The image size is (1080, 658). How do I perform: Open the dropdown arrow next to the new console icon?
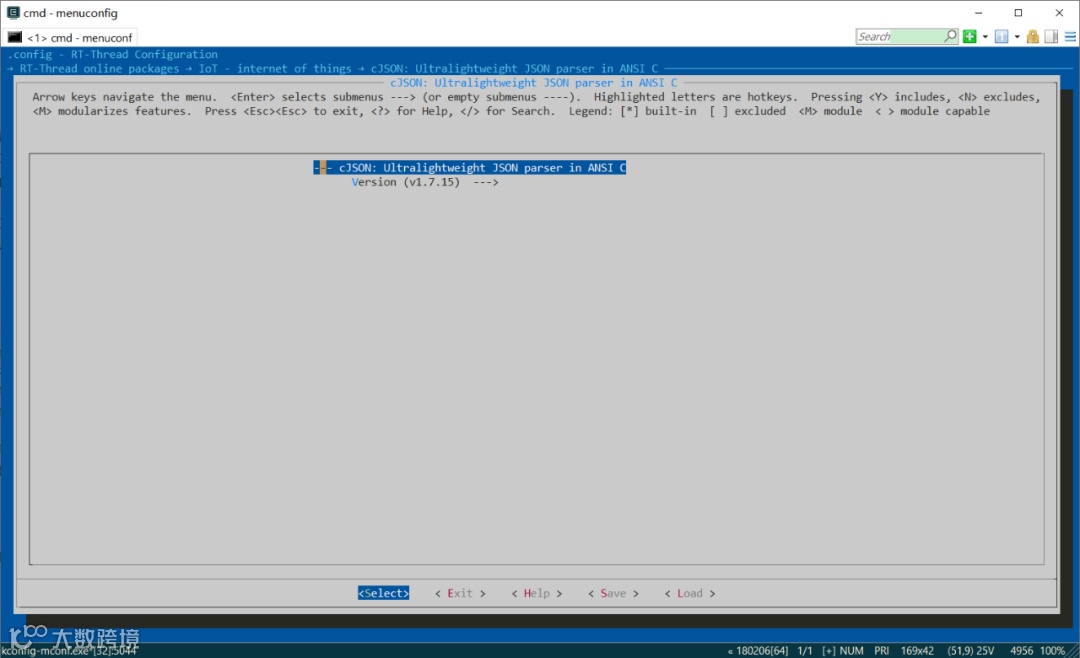click(985, 37)
